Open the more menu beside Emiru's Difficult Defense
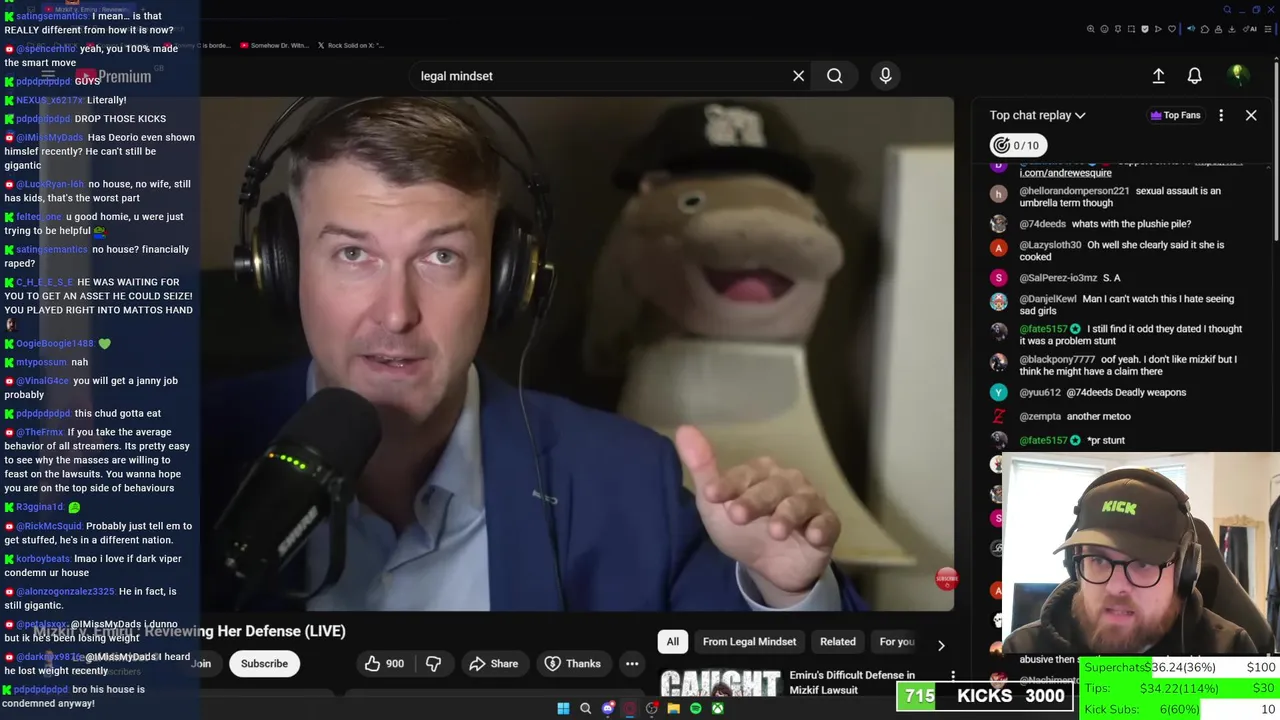This screenshot has height=720, width=1280. (x=953, y=677)
